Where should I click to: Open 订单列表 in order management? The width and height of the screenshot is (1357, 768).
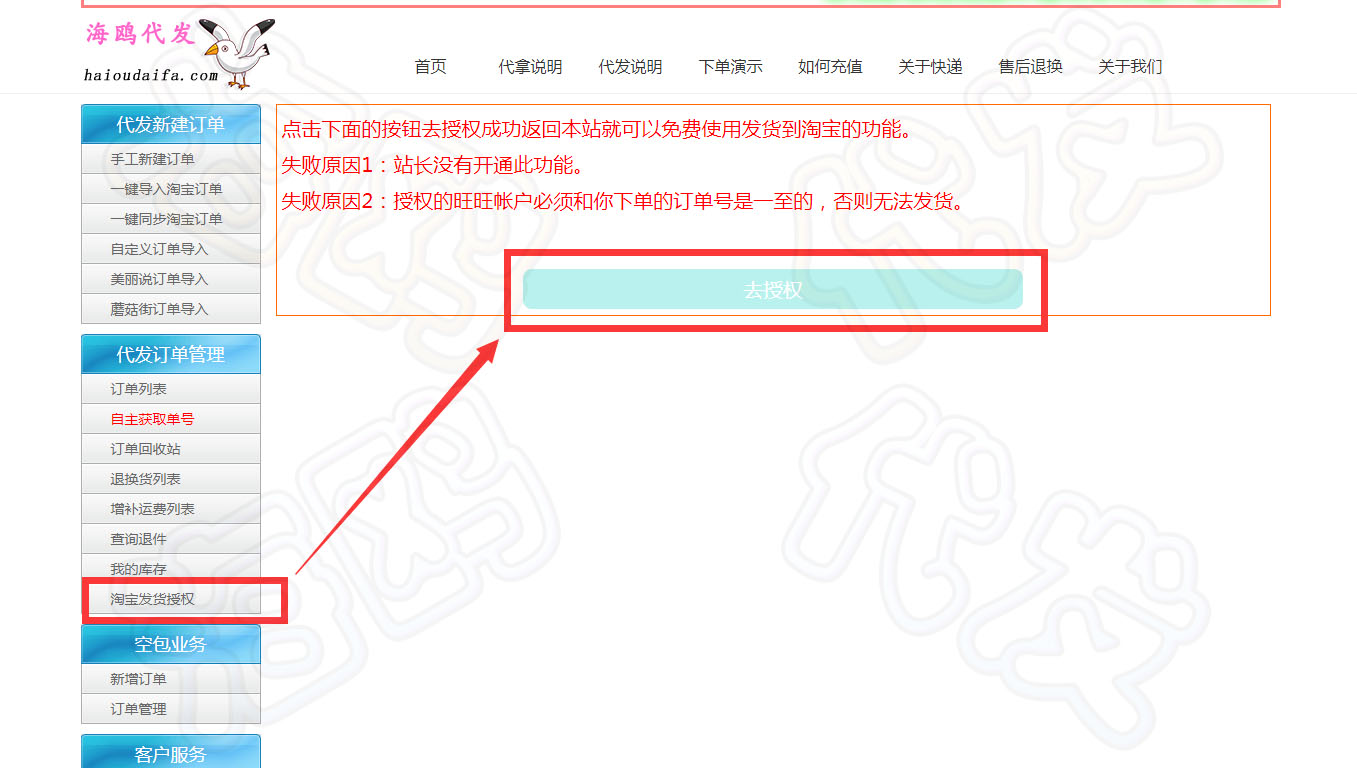(171, 389)
